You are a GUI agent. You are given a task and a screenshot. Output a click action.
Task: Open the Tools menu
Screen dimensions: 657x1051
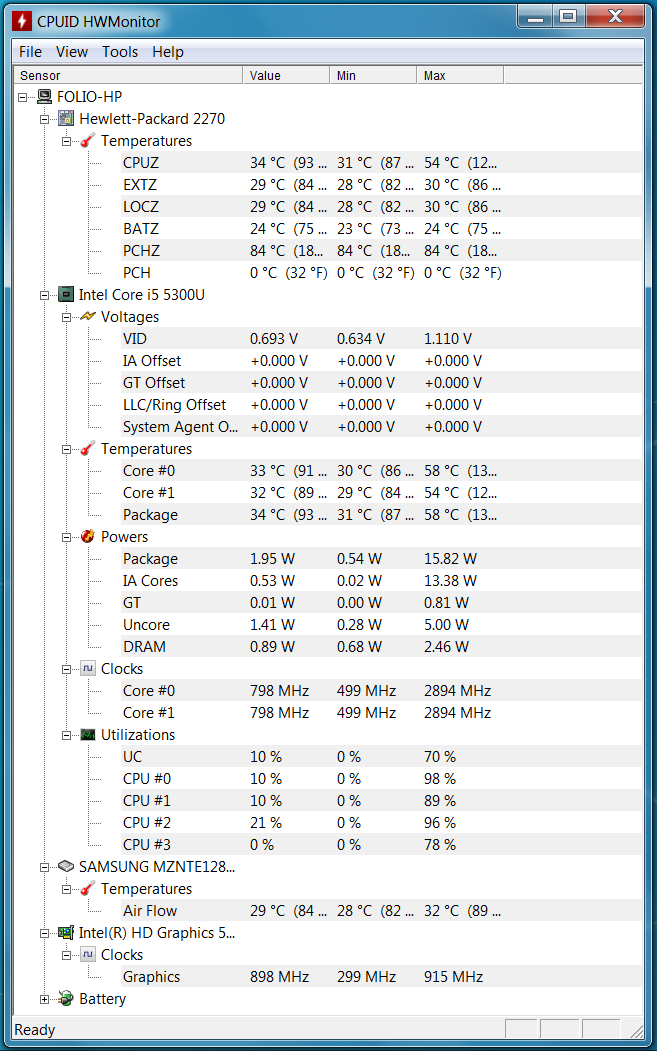[x=120, y=52]
